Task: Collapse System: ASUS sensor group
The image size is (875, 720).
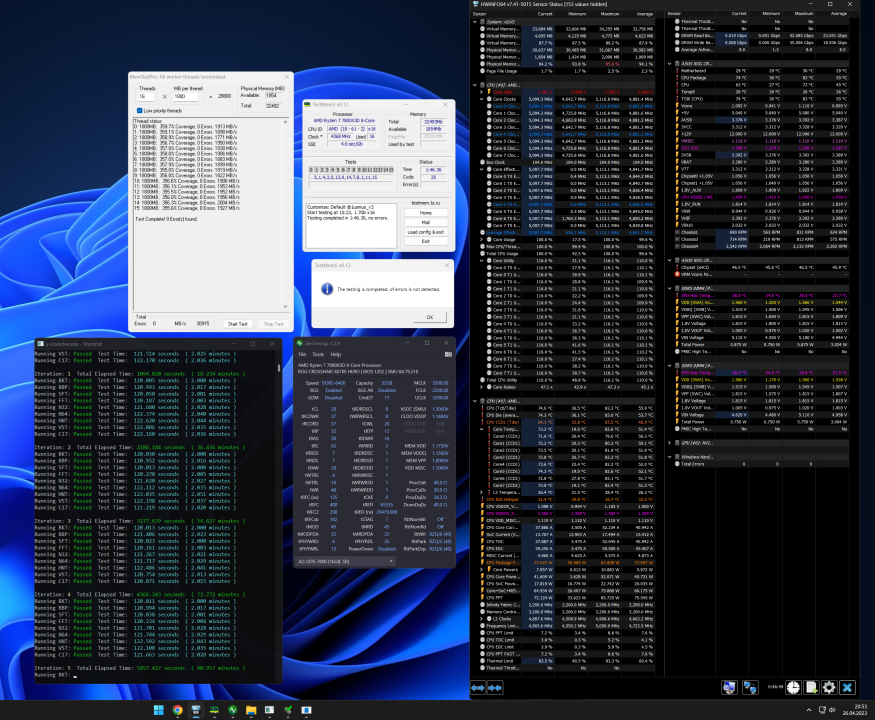Action: (477, 21)
